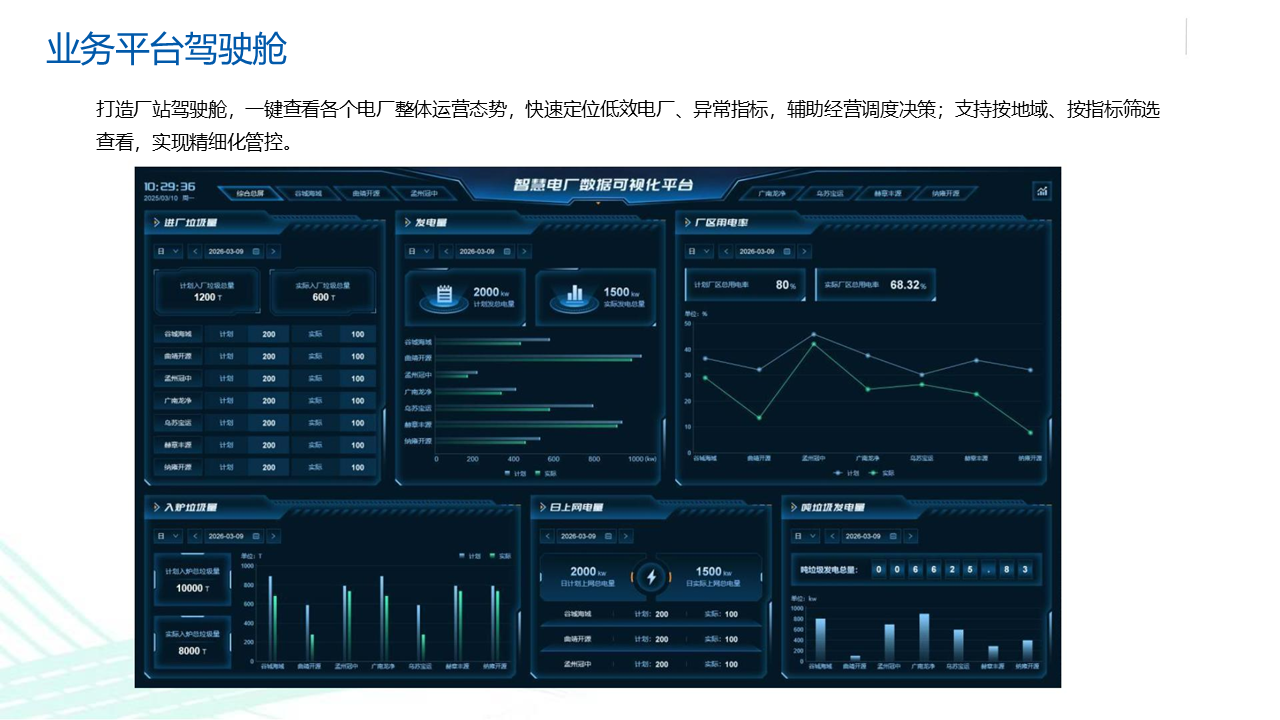Open the 日 period dropdown in 厂区用电率

(699, 252)
